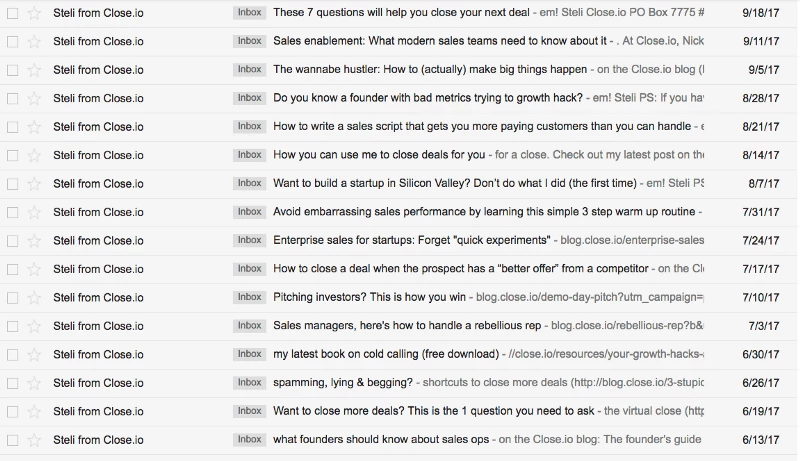Star the 'spamming, lying & begging?' email

point(35,383)
